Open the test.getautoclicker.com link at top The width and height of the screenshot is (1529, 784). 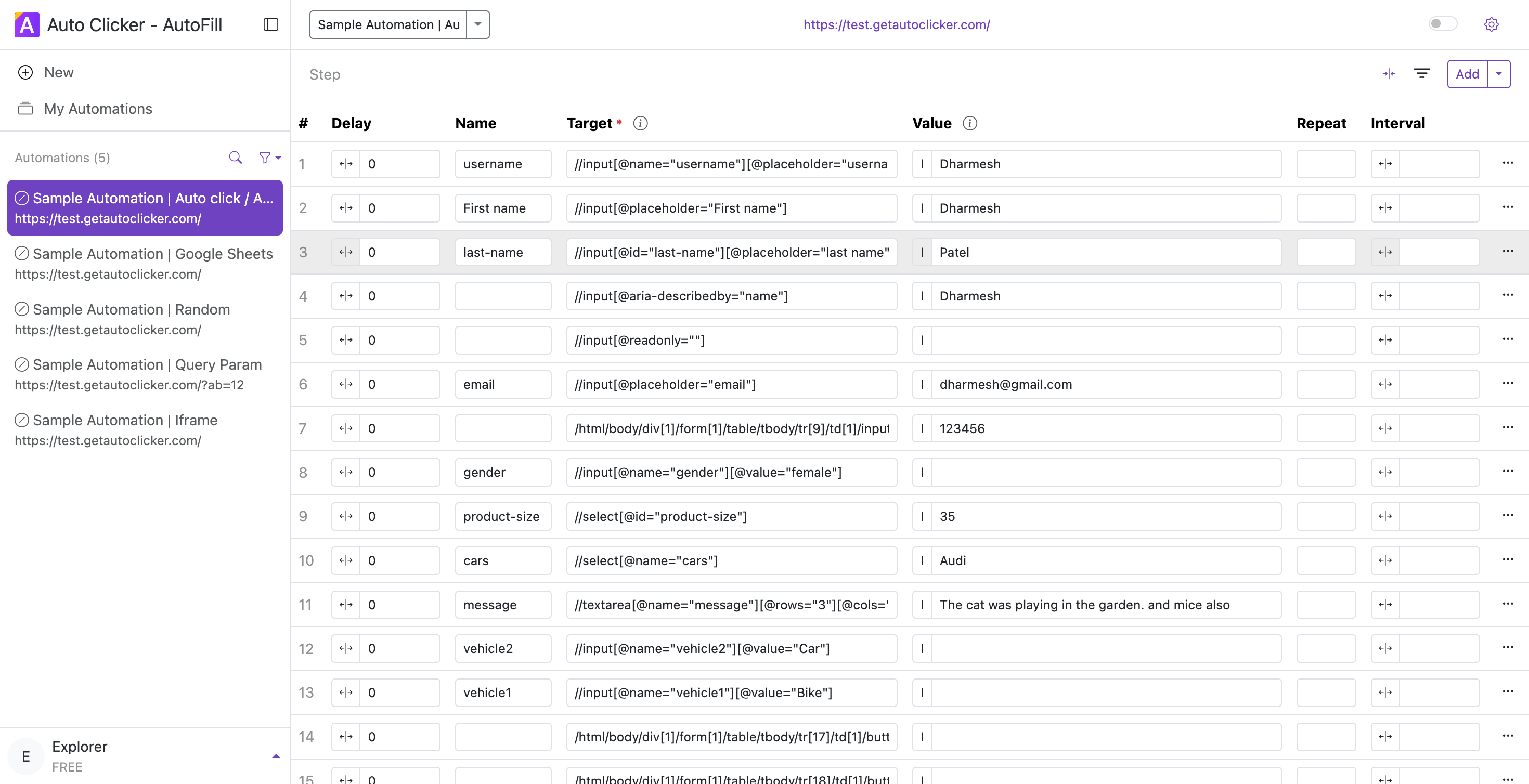point(896,24)
